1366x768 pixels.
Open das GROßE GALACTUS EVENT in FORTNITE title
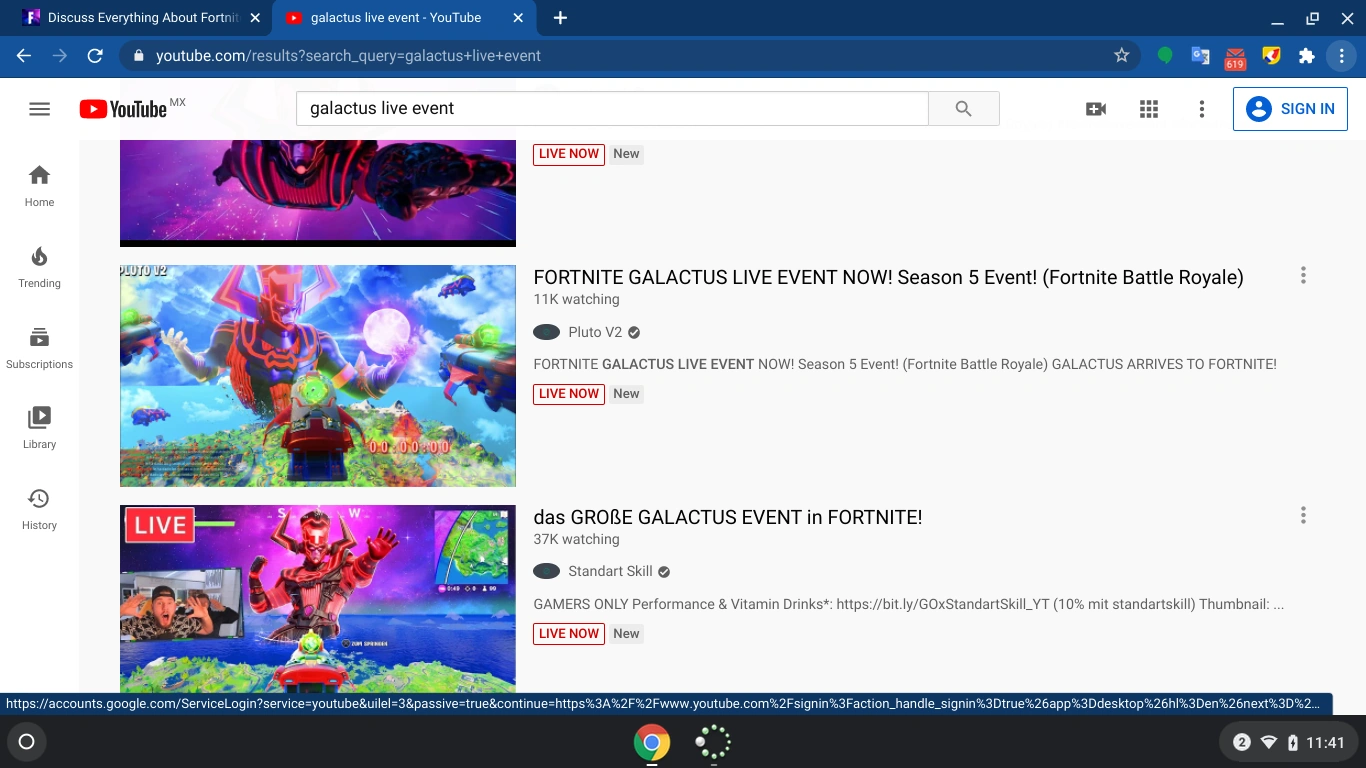(x=728, y=517)
